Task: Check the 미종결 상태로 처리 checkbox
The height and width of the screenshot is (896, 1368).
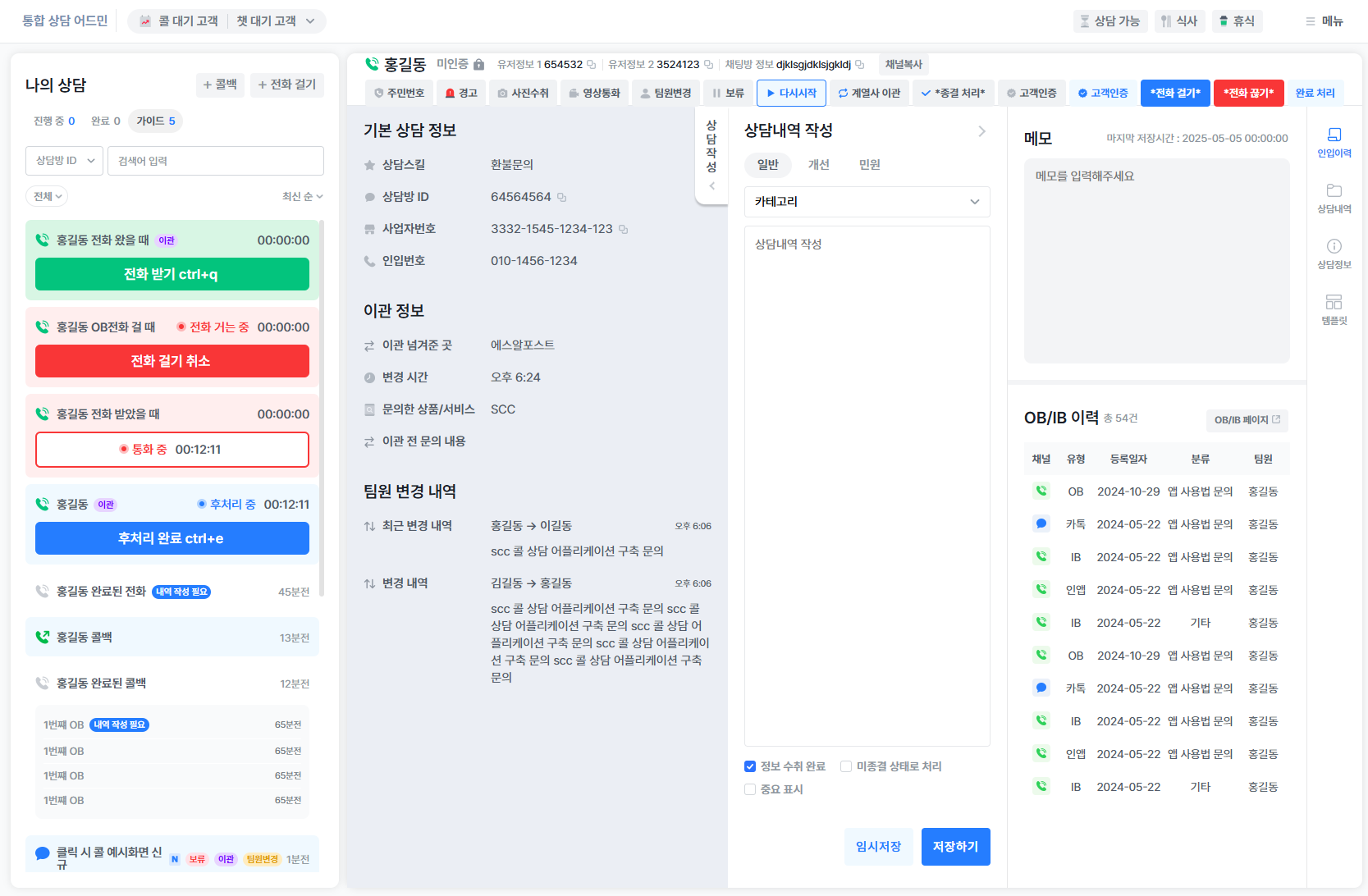Action: [x=846, y=766]
